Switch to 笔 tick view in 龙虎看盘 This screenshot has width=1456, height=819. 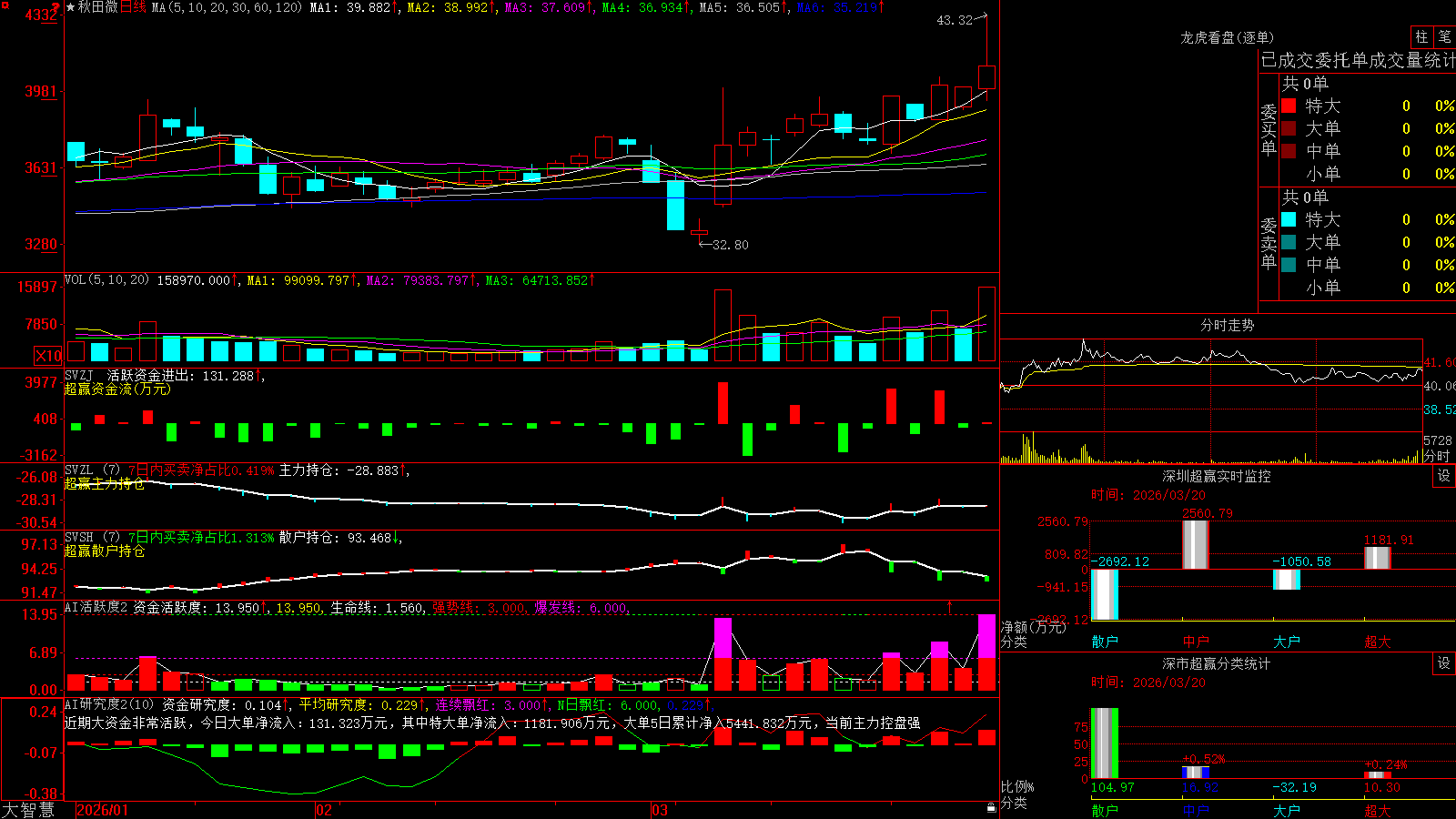point(1445,36)
